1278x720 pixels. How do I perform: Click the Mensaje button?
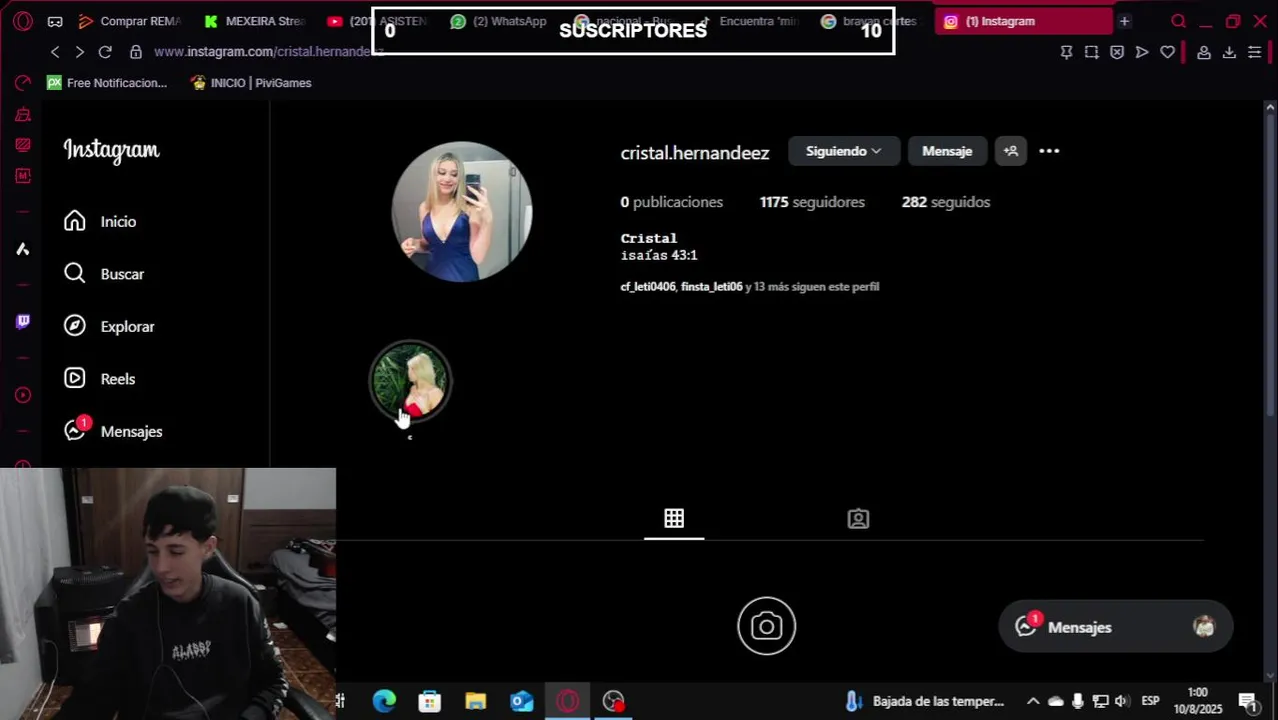[x=947, y=151]
